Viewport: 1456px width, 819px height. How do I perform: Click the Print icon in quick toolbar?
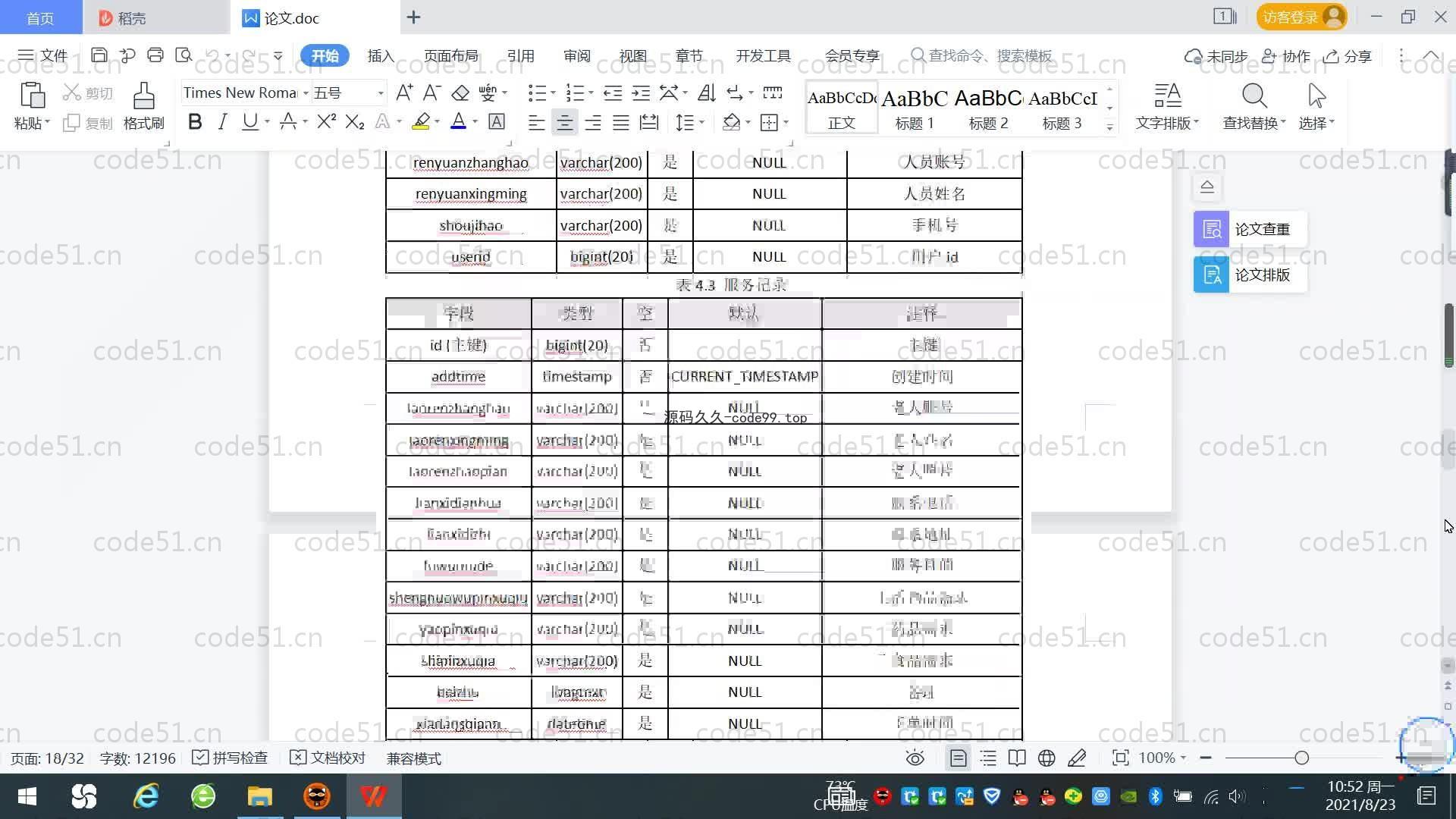[155, 55]
